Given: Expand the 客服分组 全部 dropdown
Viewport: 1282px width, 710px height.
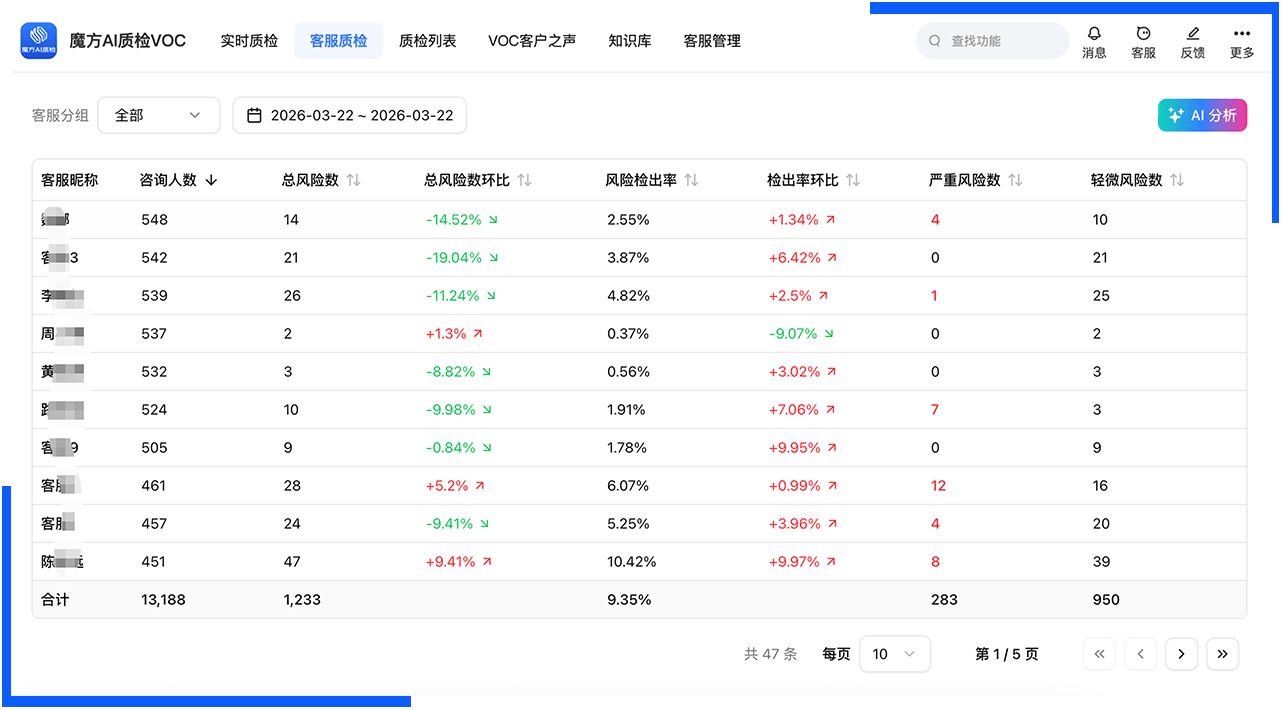Looking at the screenshot, I should tap(158, 115).
